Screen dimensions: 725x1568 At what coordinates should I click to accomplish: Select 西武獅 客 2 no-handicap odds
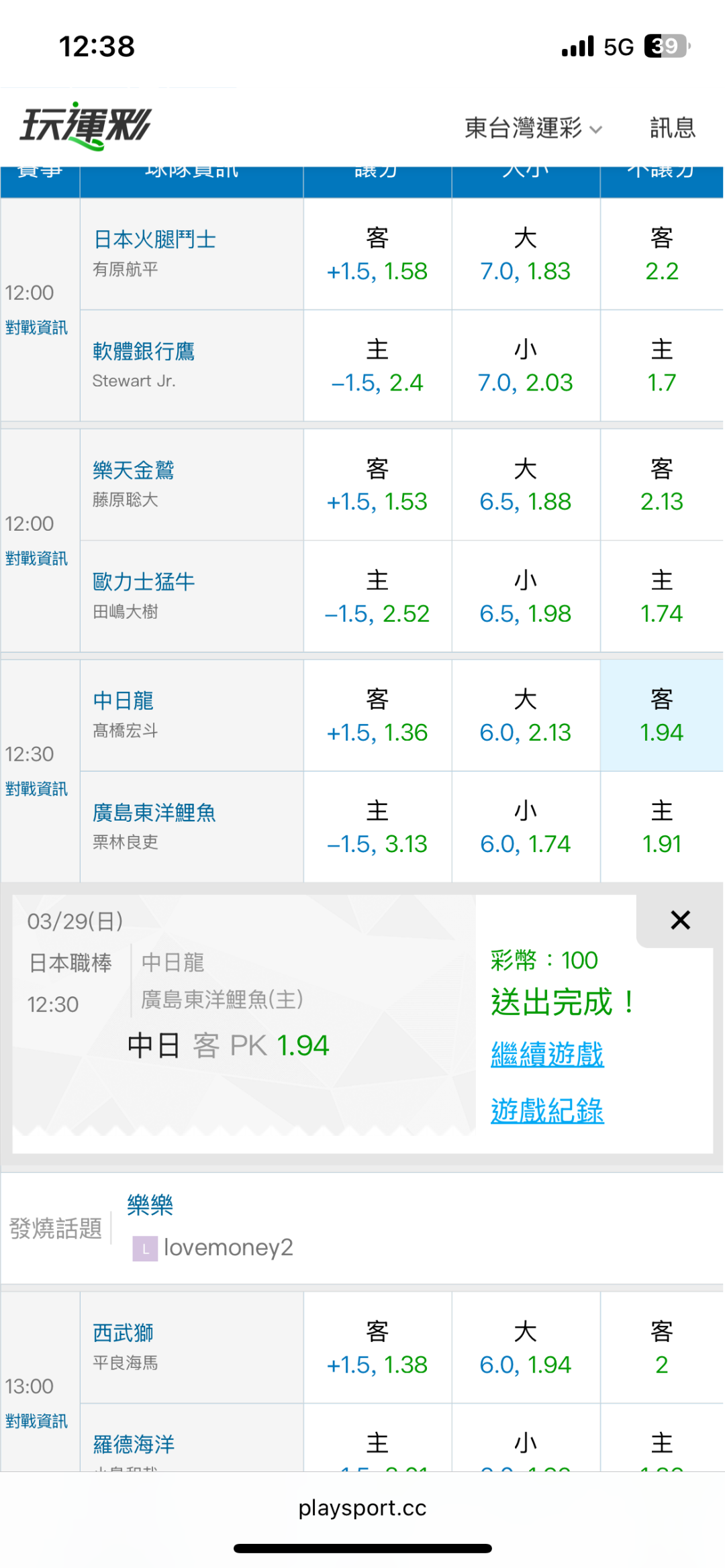pyautogui.click(x=661, y=1348)
